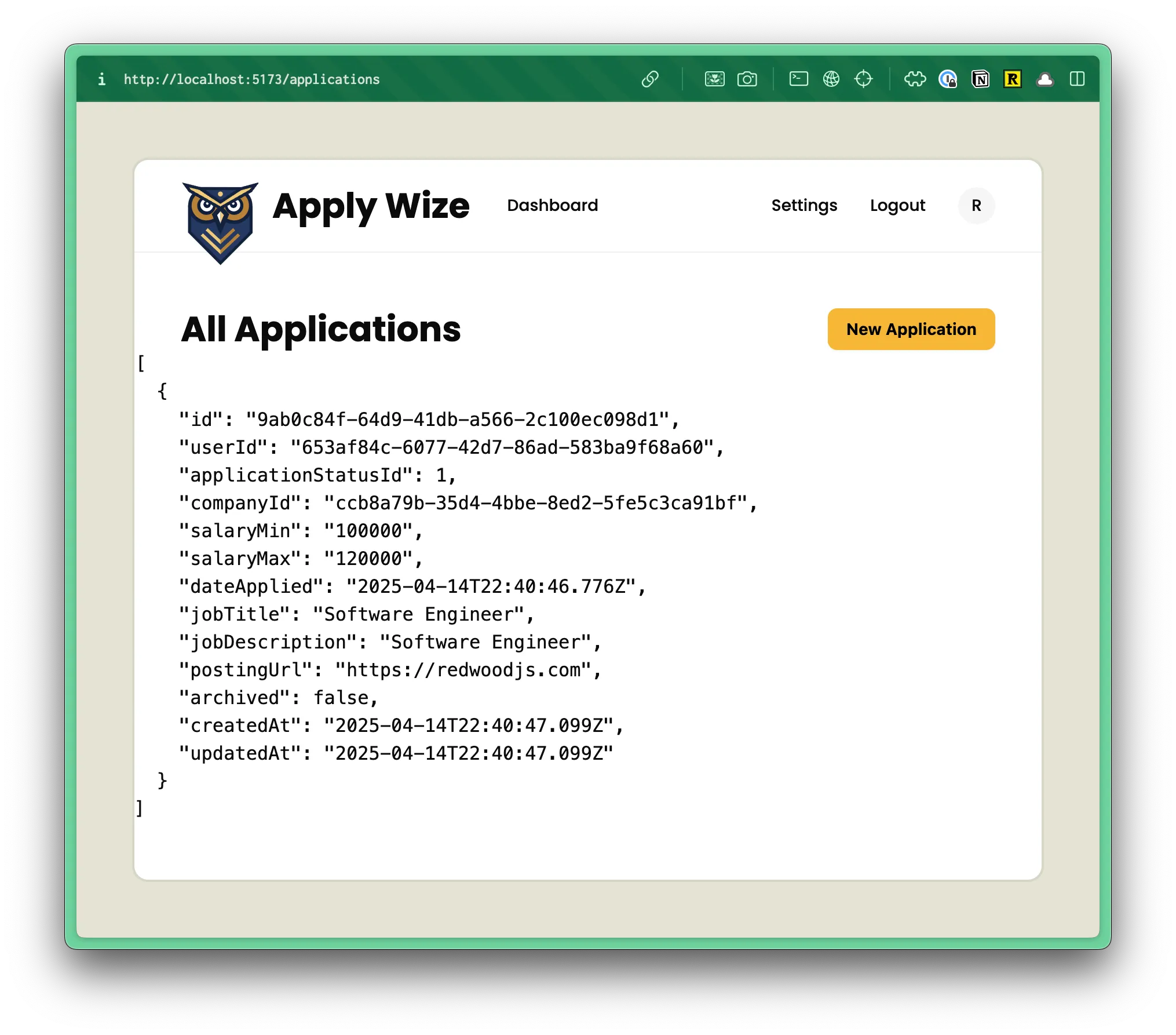Image resolution: width=1176 pixels, height=1035 pixels.
Task: Click the yellow R extension icon
Action: click(x=1012, y=79)
